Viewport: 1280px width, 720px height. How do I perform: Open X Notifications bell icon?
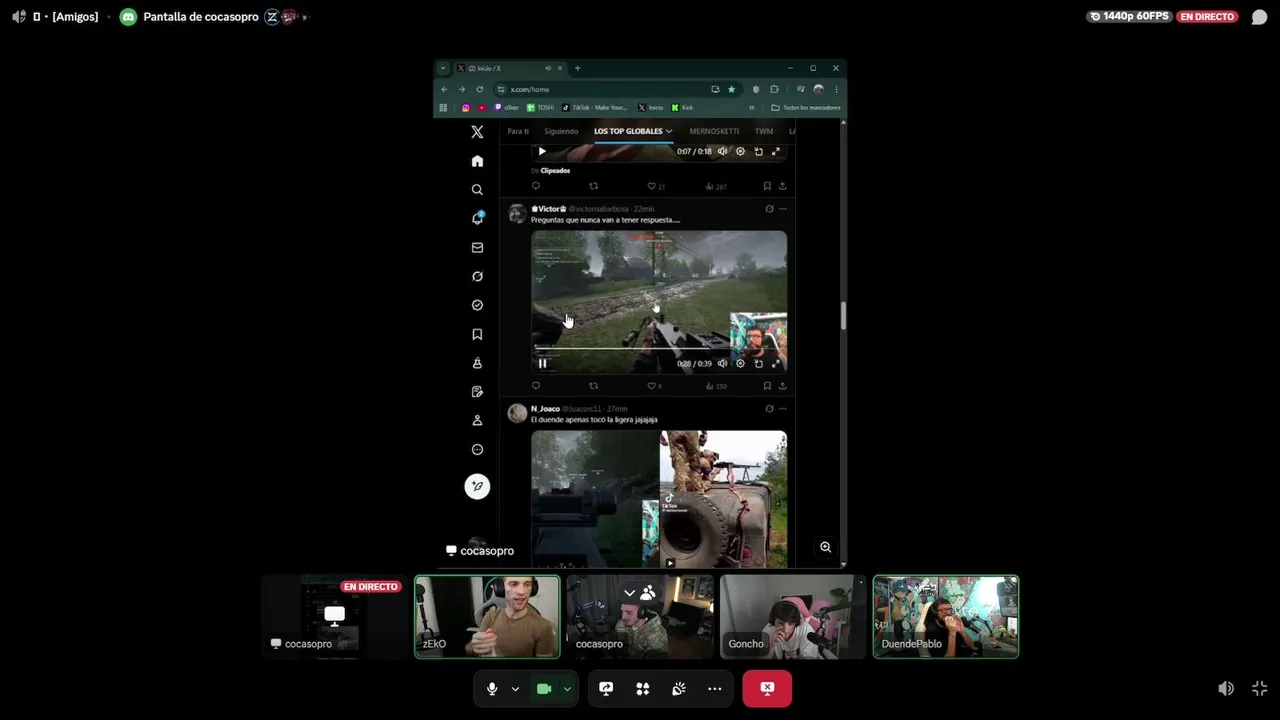pyautogui.click(x=477, y=218)
